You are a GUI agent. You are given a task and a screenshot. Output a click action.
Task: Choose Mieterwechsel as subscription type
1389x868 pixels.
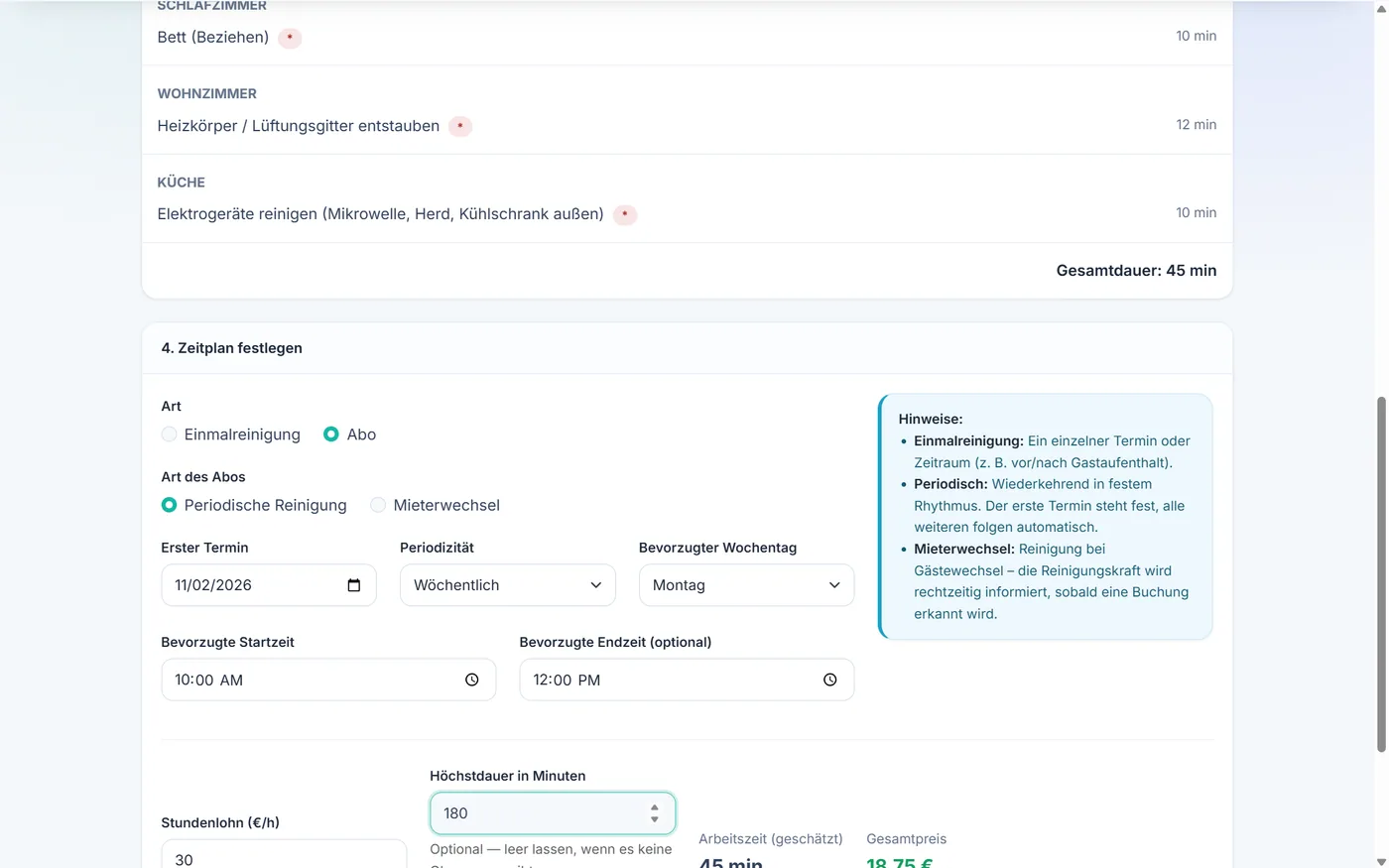point(378,505)
